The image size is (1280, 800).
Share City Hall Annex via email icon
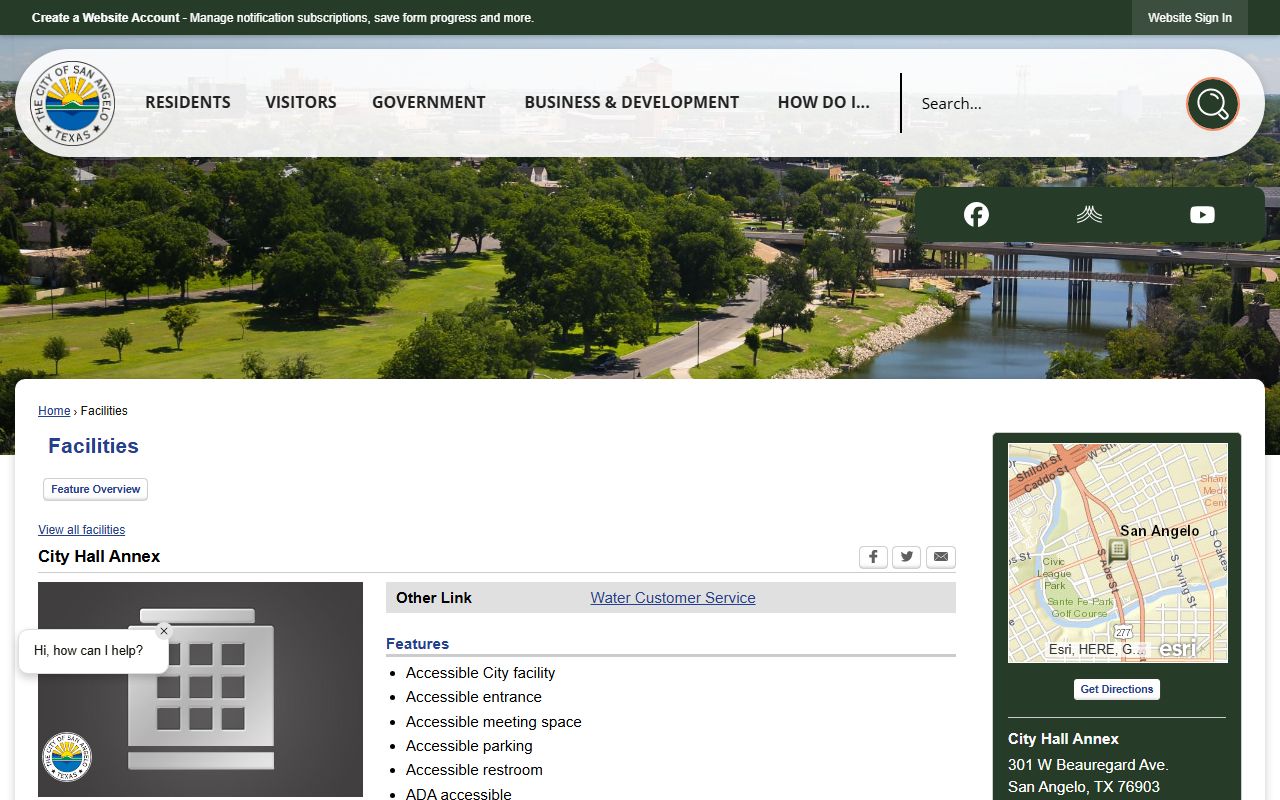[941, 557]
